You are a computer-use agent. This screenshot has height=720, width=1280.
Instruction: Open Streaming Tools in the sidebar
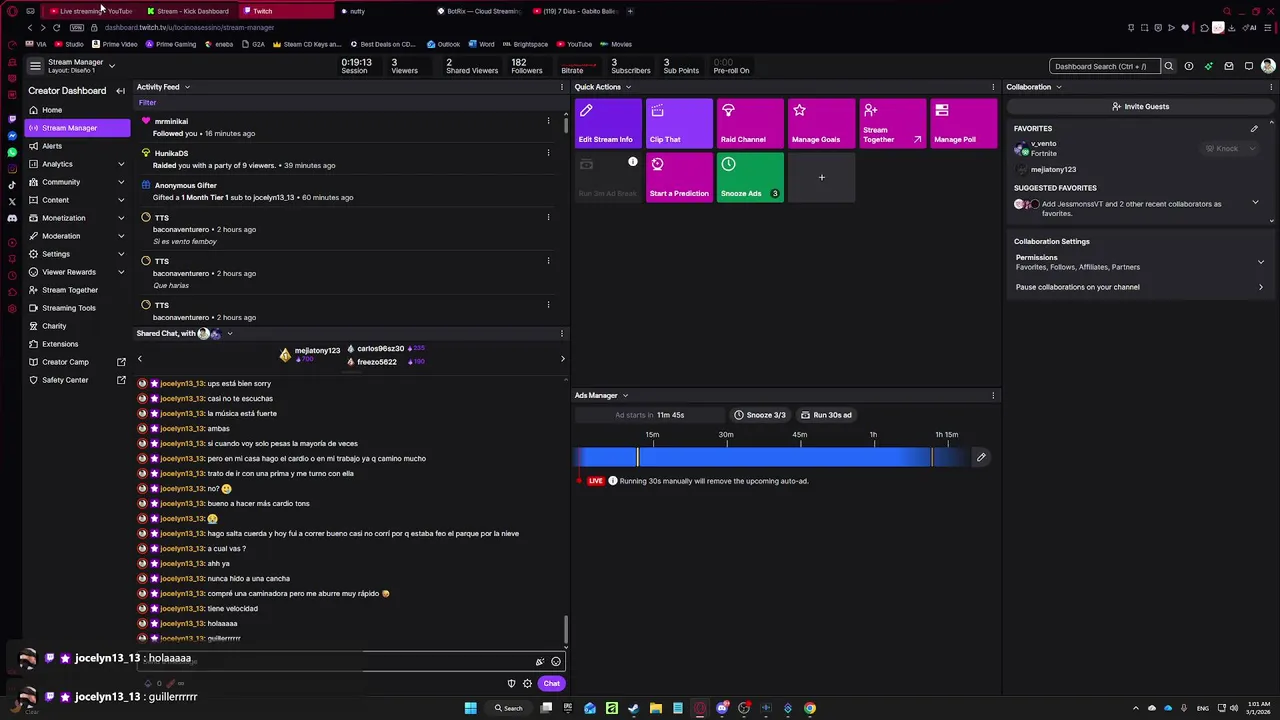(76, 308)
